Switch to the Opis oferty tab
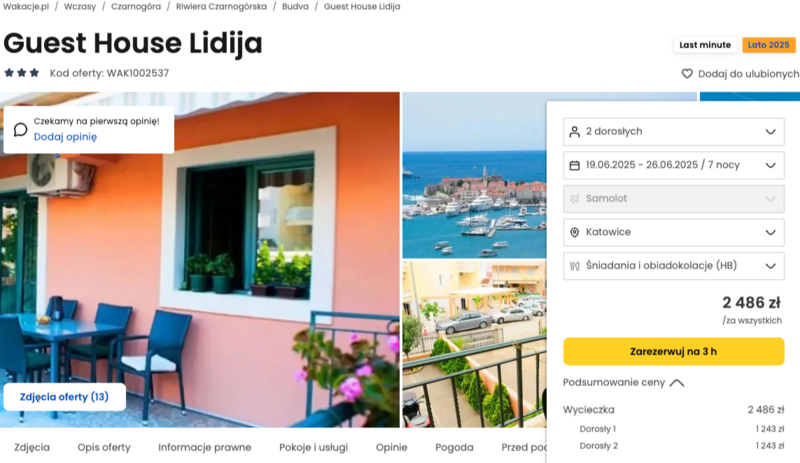 point(104,447)
